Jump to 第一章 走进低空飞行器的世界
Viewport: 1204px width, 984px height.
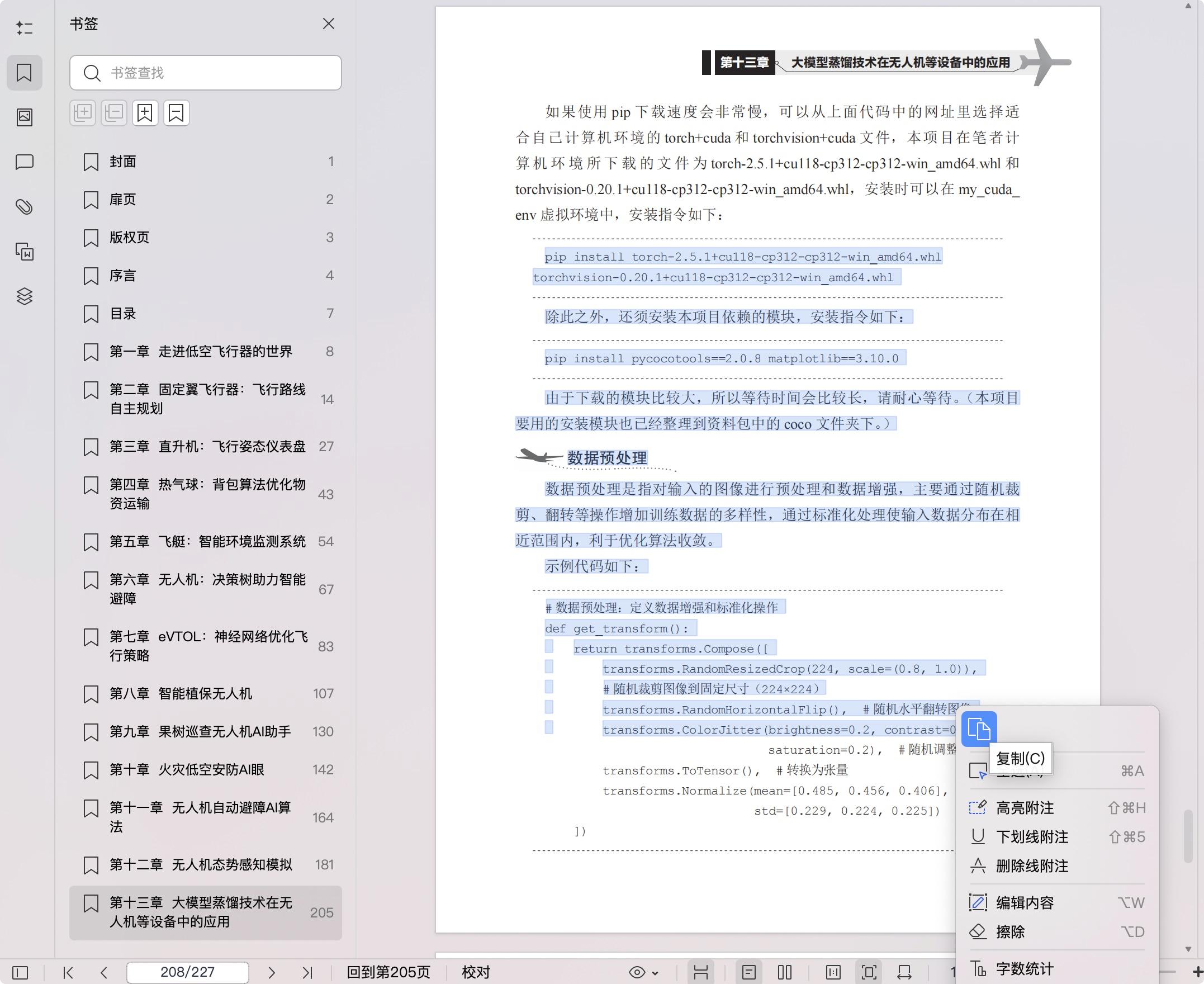pos(206,352)
